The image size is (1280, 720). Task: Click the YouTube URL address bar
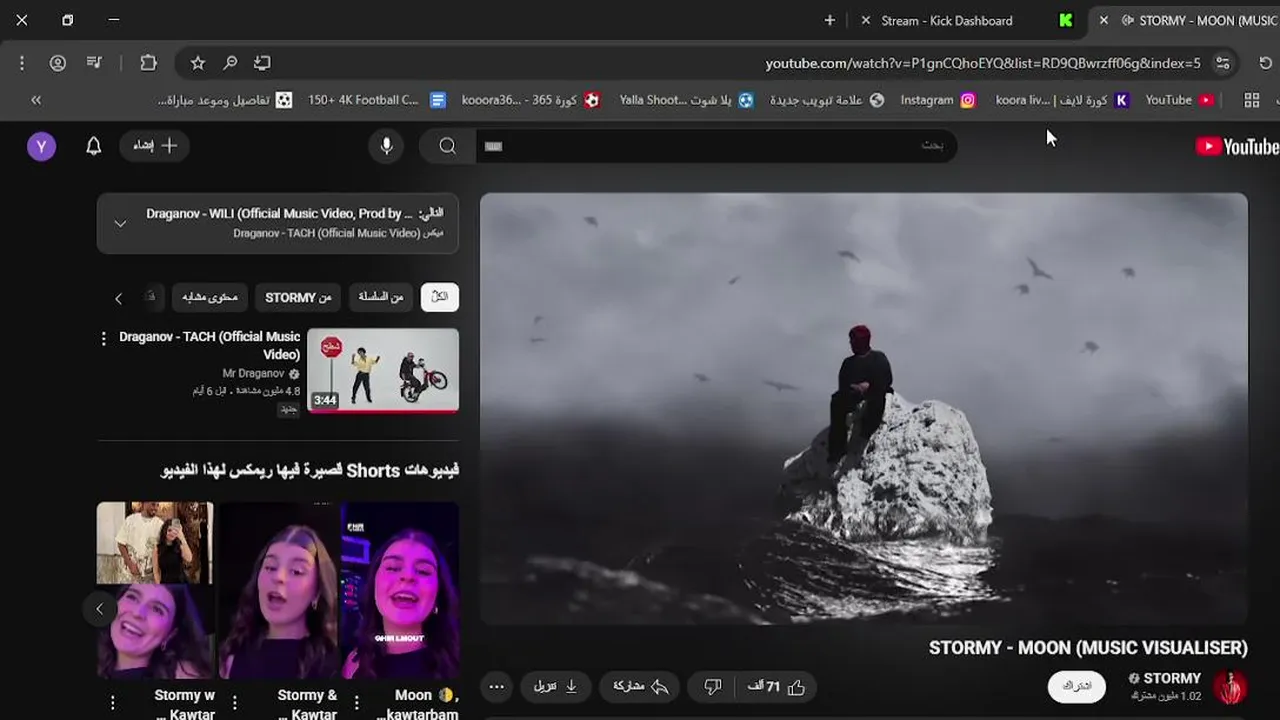[x=982, y=63]
